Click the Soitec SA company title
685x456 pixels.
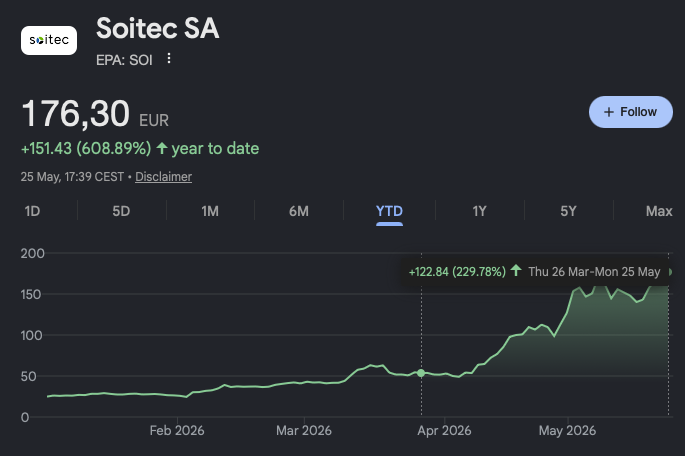(x=157, y=28)
